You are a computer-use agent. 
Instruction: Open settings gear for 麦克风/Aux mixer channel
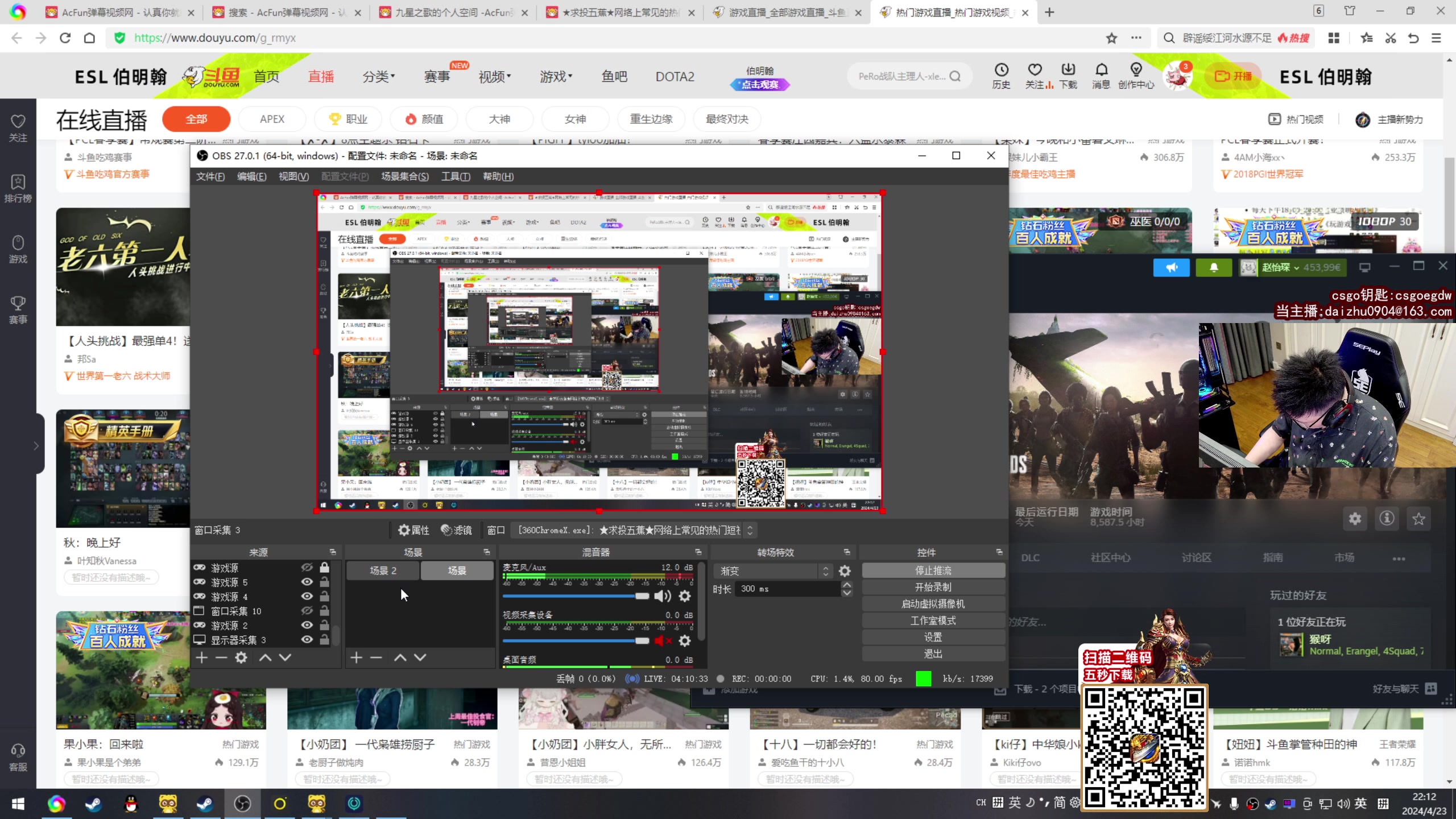(685, 595)
